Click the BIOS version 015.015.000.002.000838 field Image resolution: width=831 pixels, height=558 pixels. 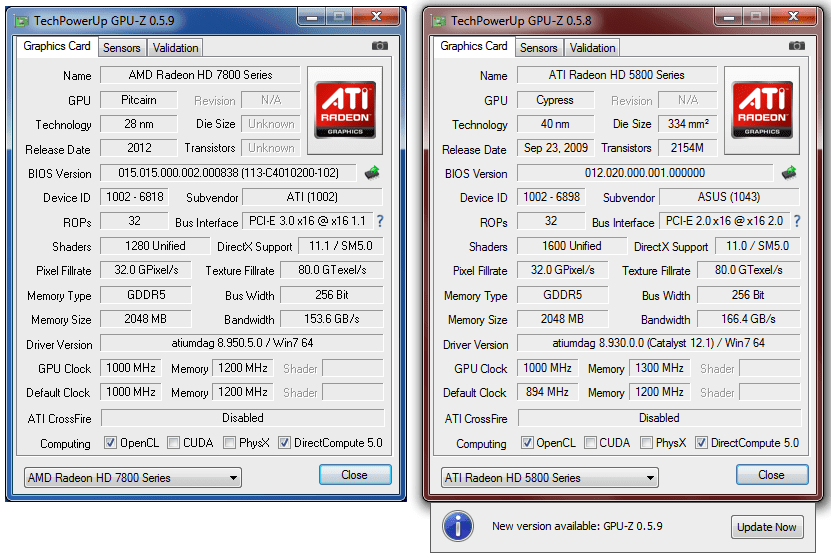point(228,173)
